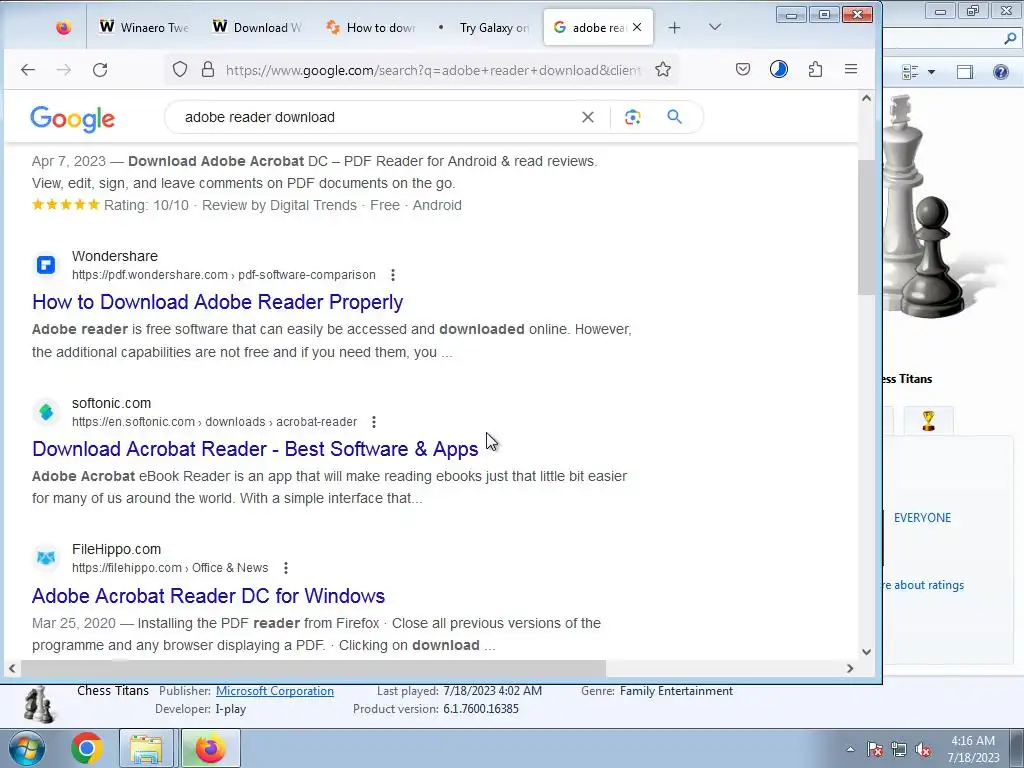Click the padlock site security icon
1024x768 pixels.
coord(208,69)
